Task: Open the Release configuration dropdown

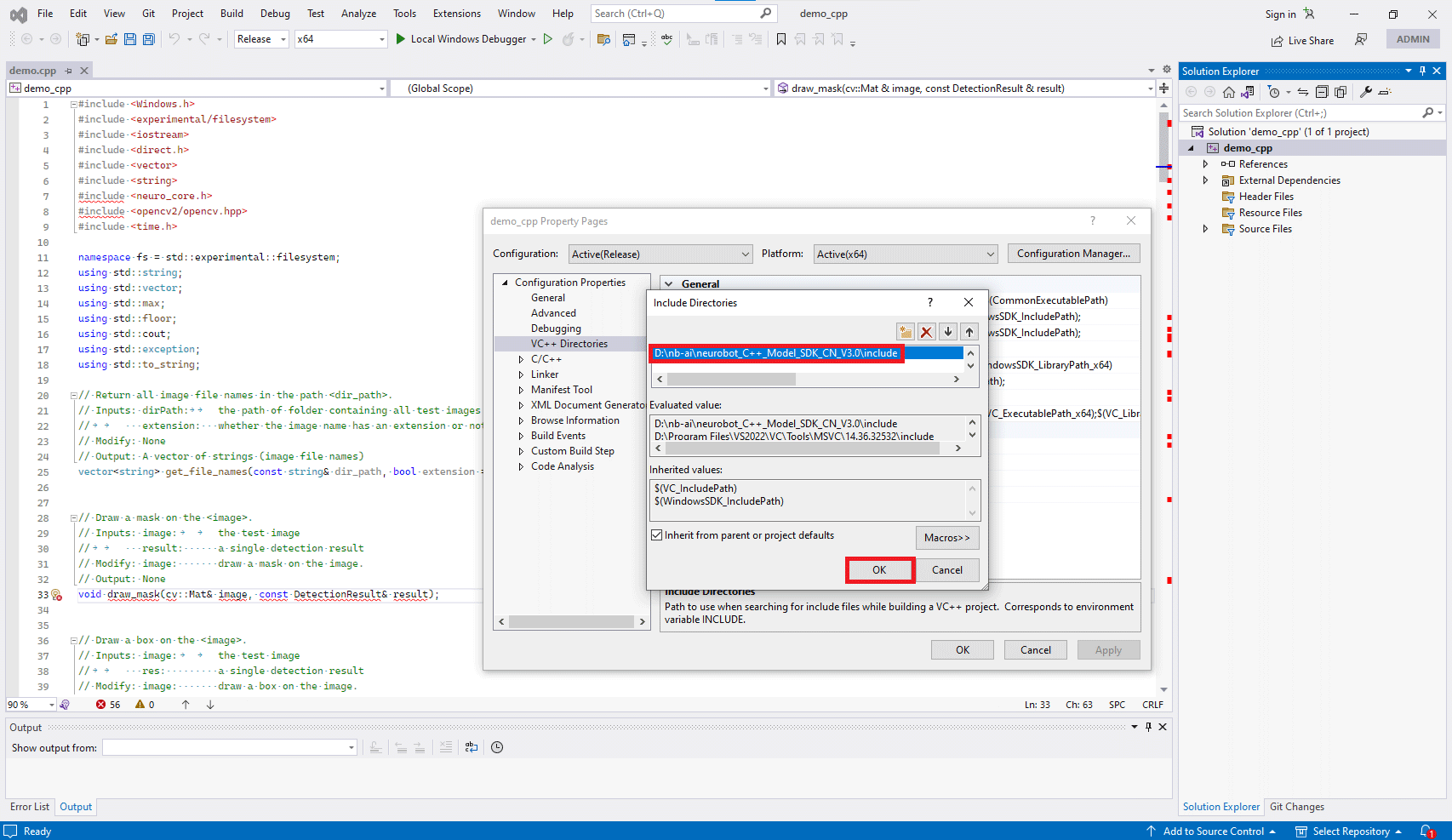Action: click(262, 39)
